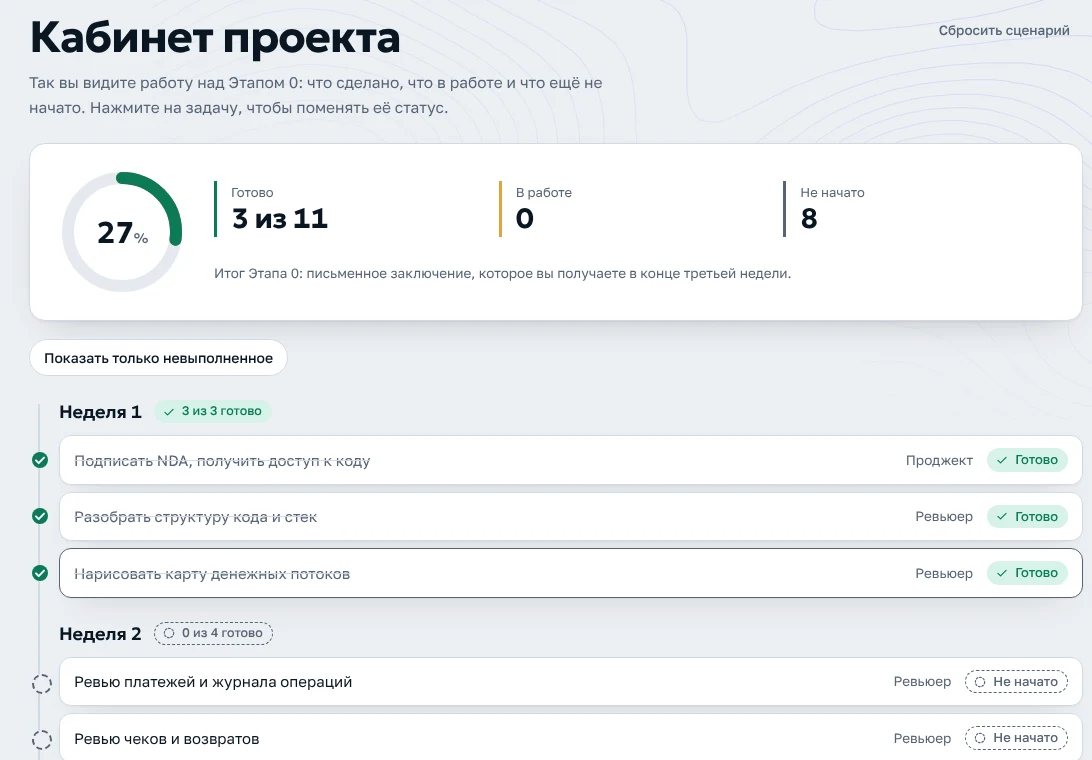Click the "Итог Этапа 0" summary sentence

coord(502,274)
